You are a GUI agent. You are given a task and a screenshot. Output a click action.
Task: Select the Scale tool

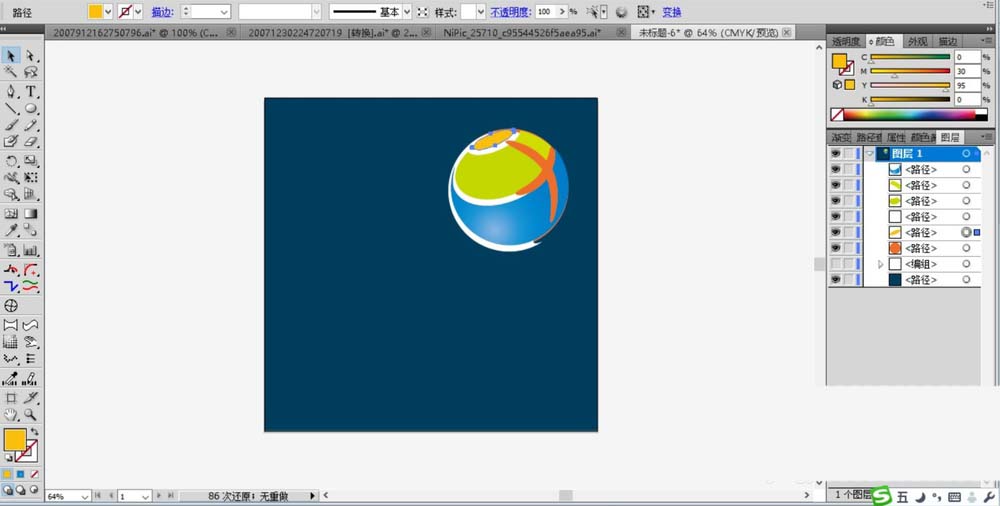[x=30, y=161]
